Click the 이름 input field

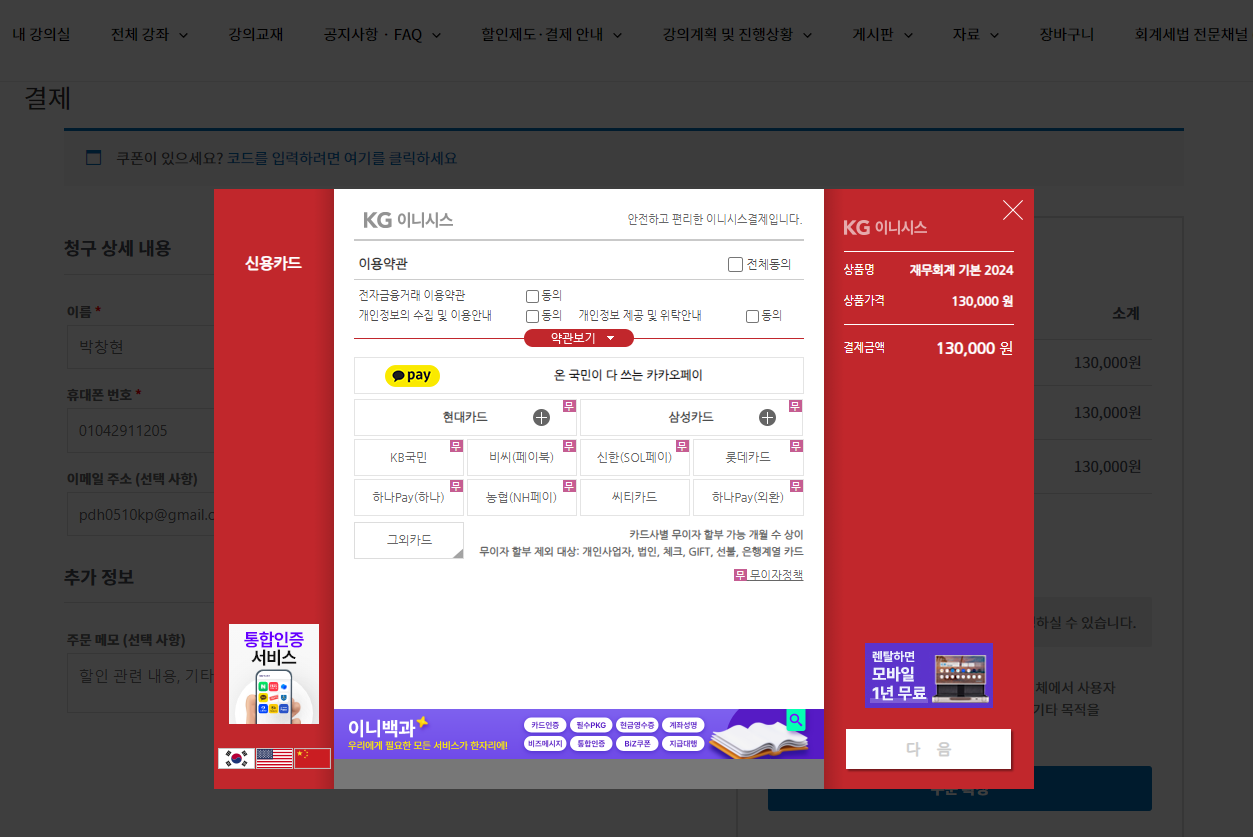140,347
